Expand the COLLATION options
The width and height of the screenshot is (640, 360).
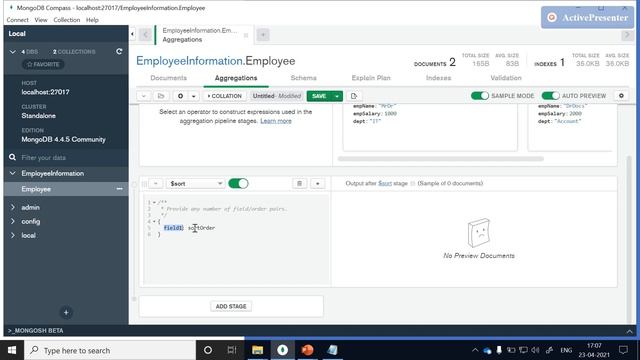point(224,96)
